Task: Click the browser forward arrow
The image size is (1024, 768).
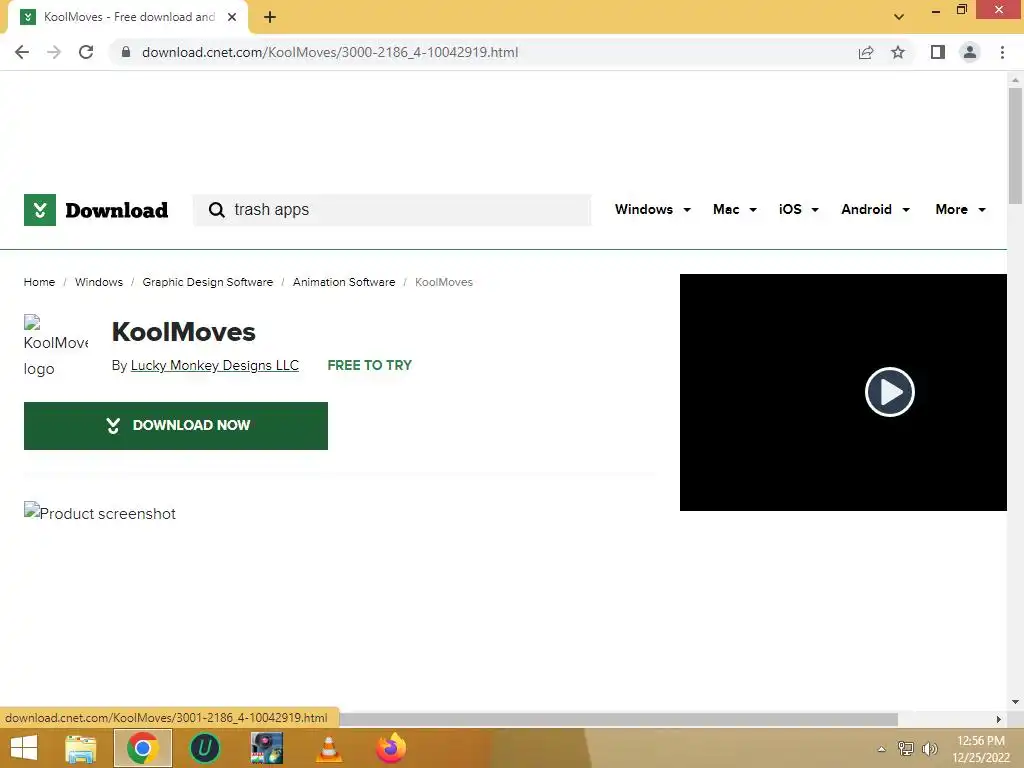Action: [54, 52]
